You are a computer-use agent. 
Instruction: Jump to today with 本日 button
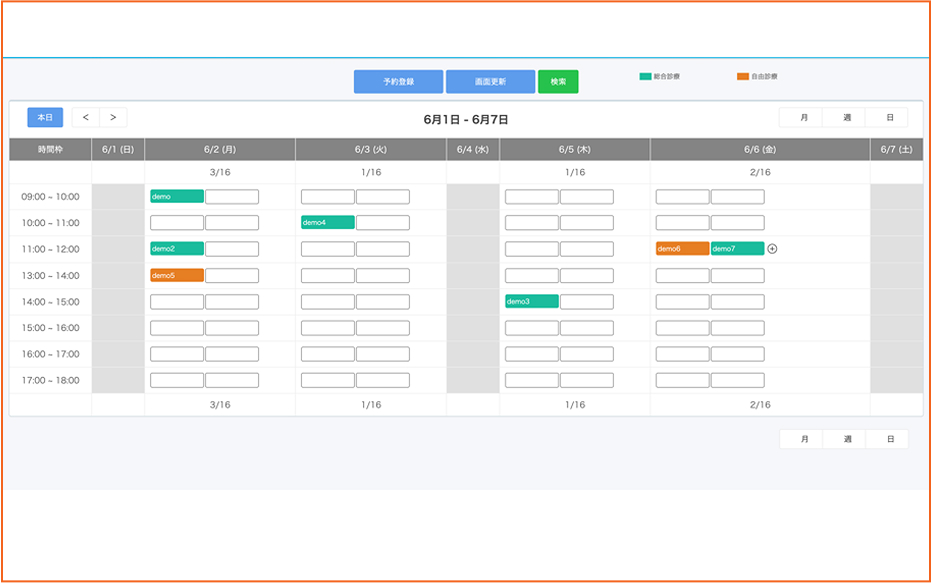[x=45, y=118]
